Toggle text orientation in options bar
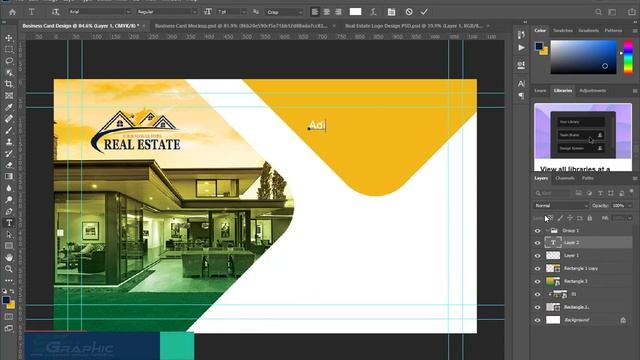This screenshot has height=360, width=640. click(56, 12)
